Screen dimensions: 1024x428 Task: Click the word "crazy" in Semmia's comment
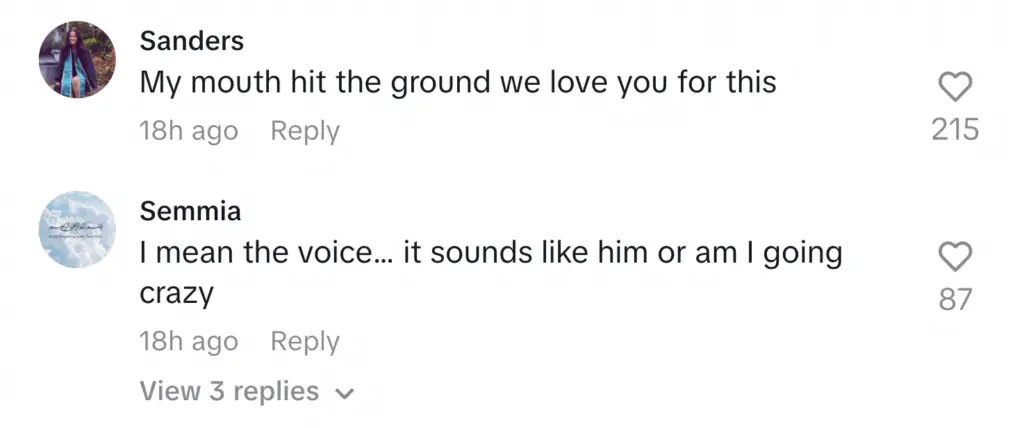pyautogui.click(x=177, y=296)
